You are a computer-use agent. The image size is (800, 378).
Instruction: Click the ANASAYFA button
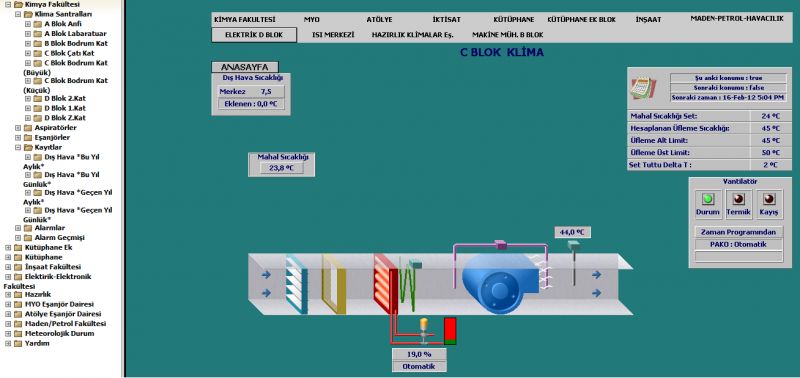coord(245,67)
